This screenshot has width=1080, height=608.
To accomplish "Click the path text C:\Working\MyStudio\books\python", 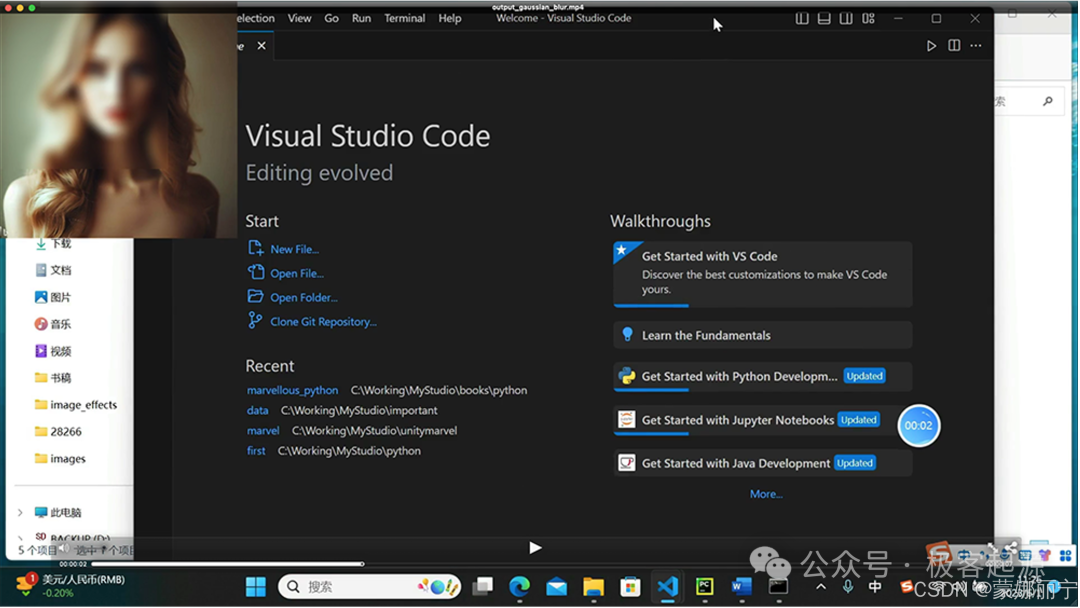I will point(439,390).
